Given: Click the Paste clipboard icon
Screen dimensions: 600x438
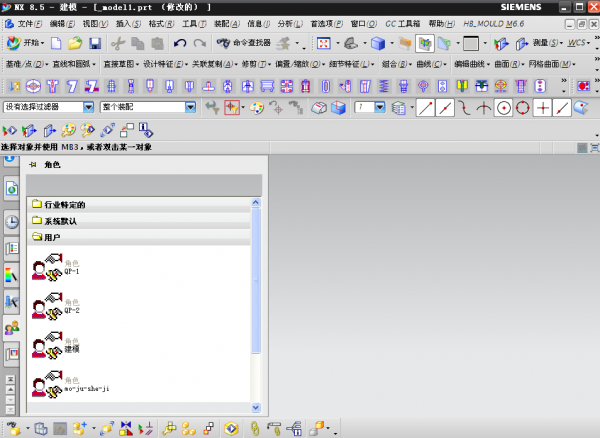Looking at the screenshot, I should [x=157, y=43].
